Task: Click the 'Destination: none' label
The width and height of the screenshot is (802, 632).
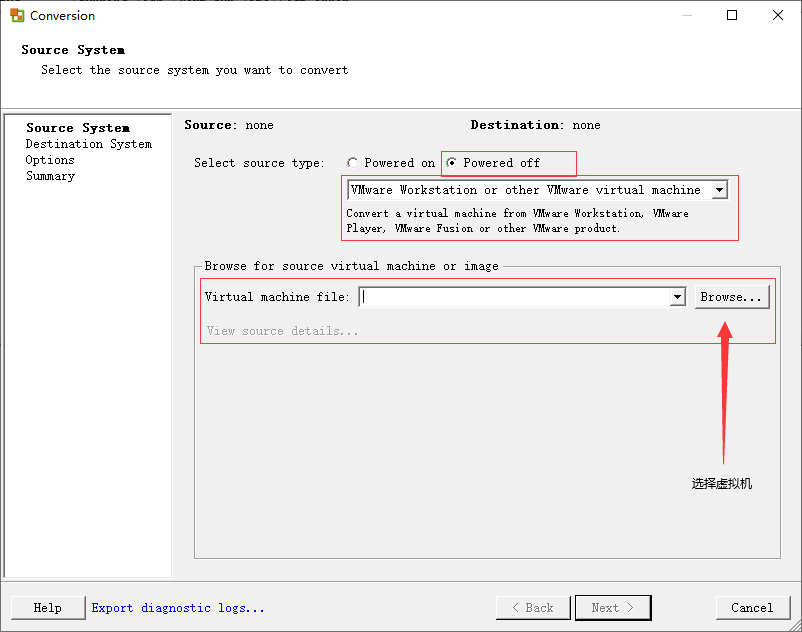Action: (x=536, y=125)
